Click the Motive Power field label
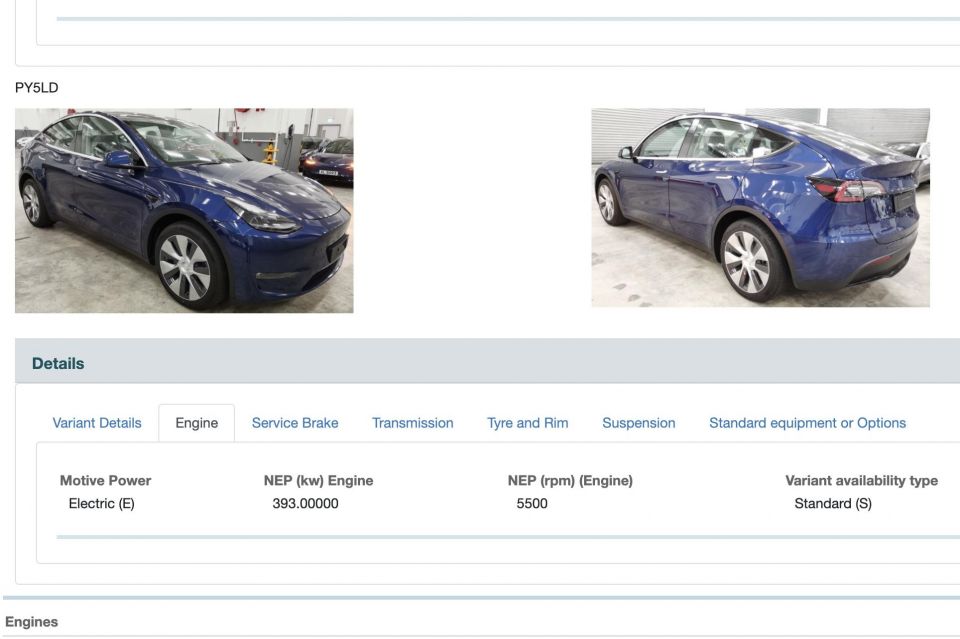The height and width of the screenshot is (639, 960). 105,480
